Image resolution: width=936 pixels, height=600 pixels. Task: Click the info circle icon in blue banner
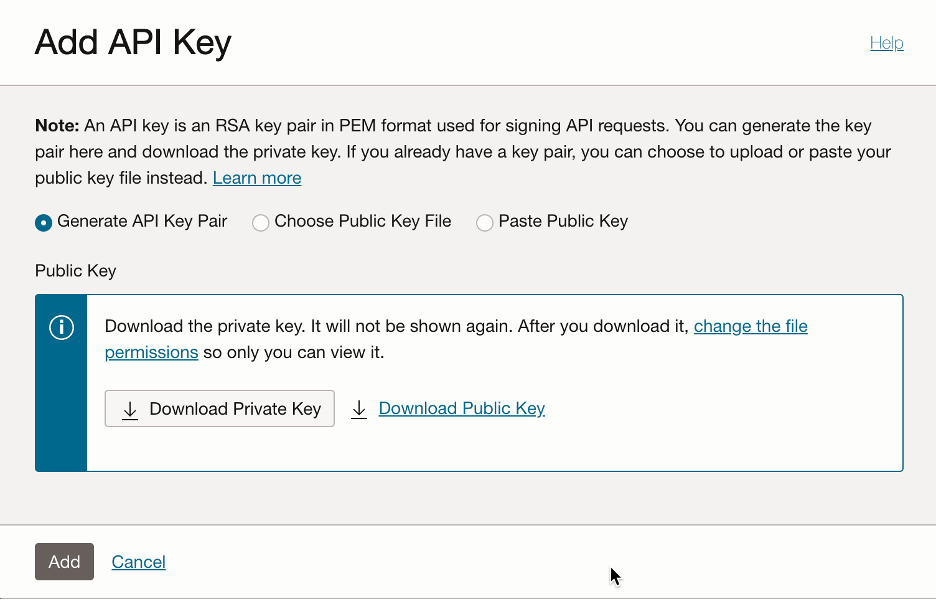pos(61,328)
